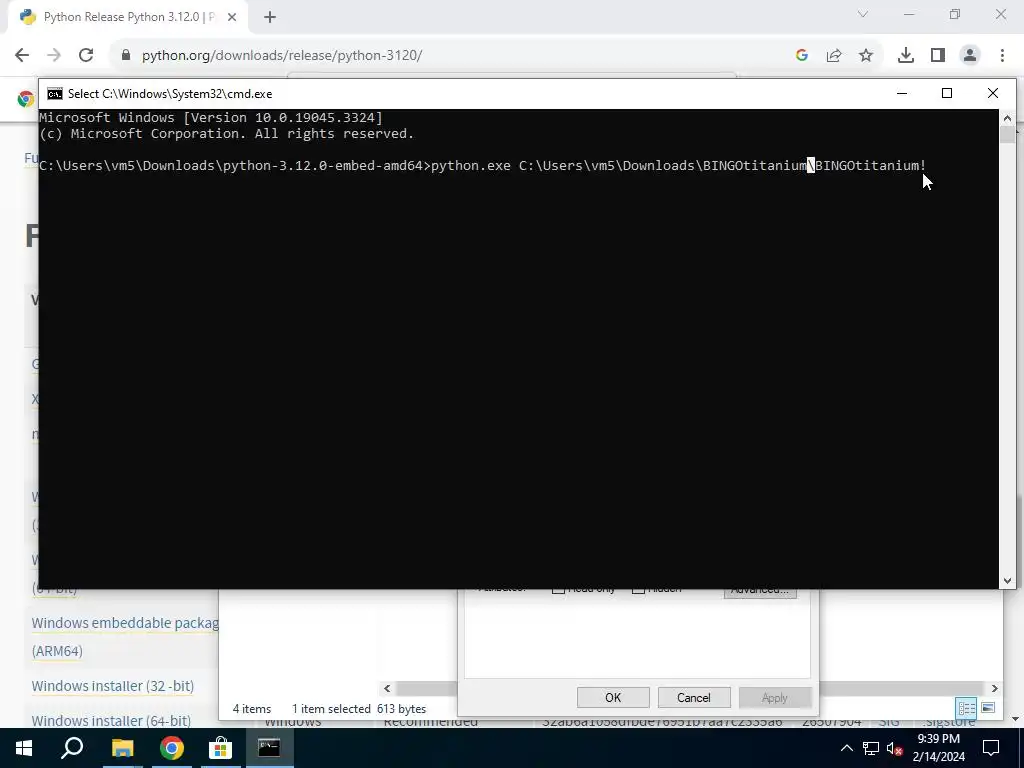Screen dimensions: 1024x768
Task: Click the 1 item selected status text
Action: pyautogui.click(x=331, y=709)
